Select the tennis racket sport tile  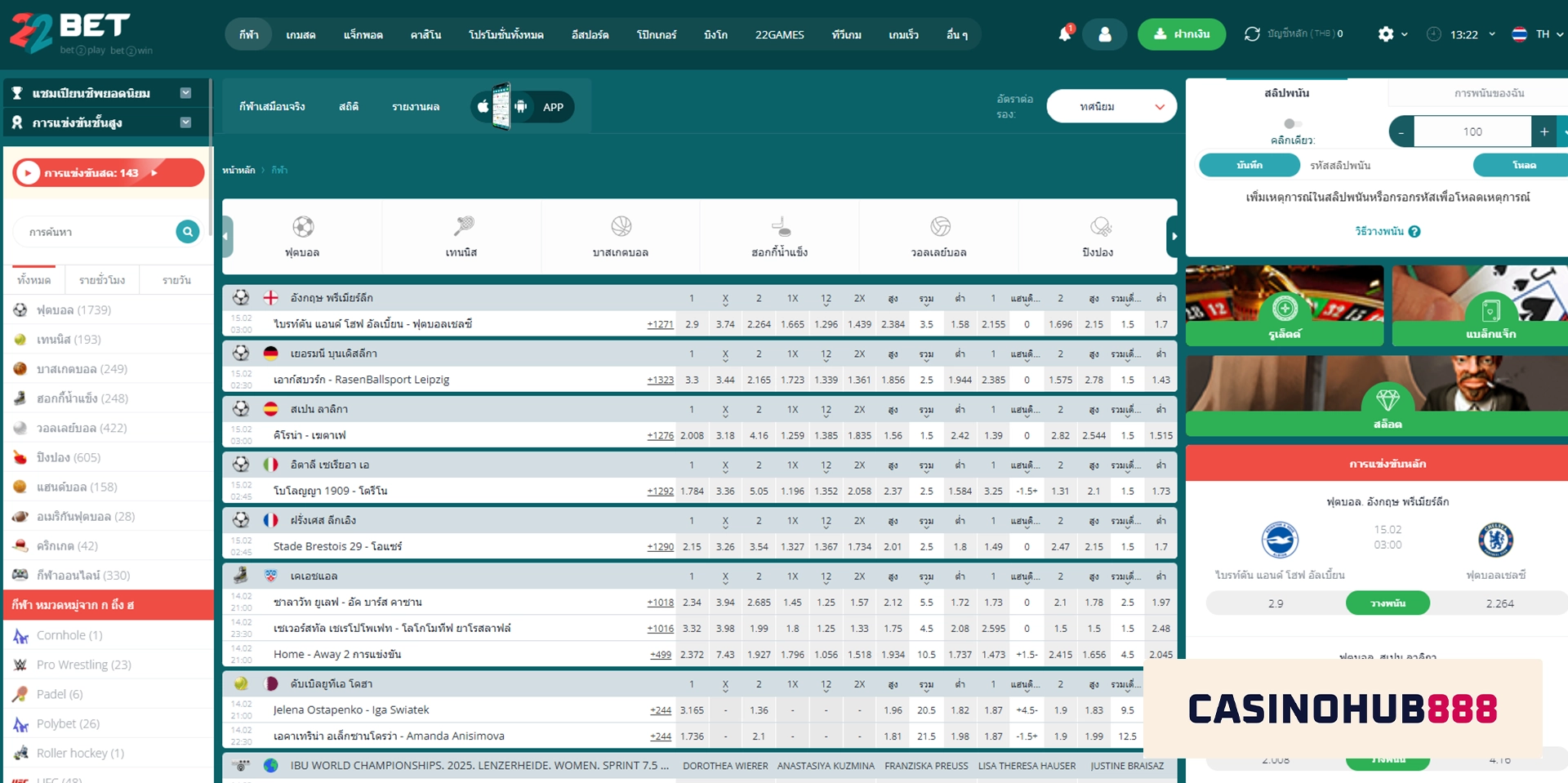(x=461, y=236)
